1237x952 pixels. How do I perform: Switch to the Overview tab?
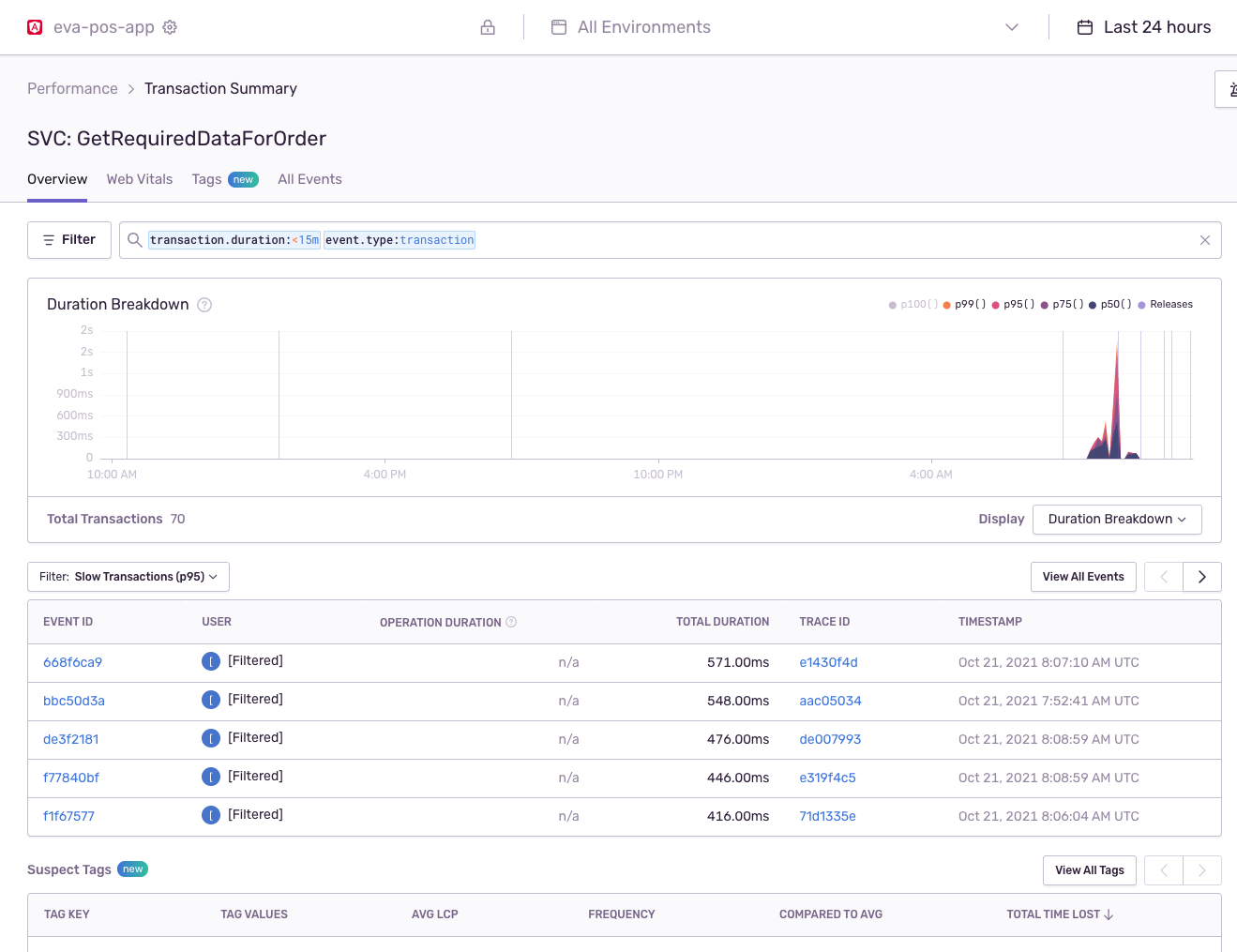pos(57,179)
